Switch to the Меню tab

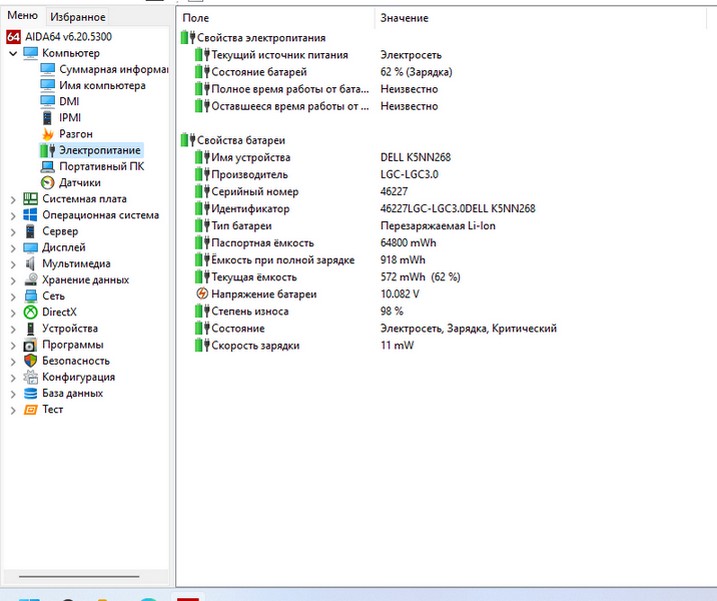point(22,17)
